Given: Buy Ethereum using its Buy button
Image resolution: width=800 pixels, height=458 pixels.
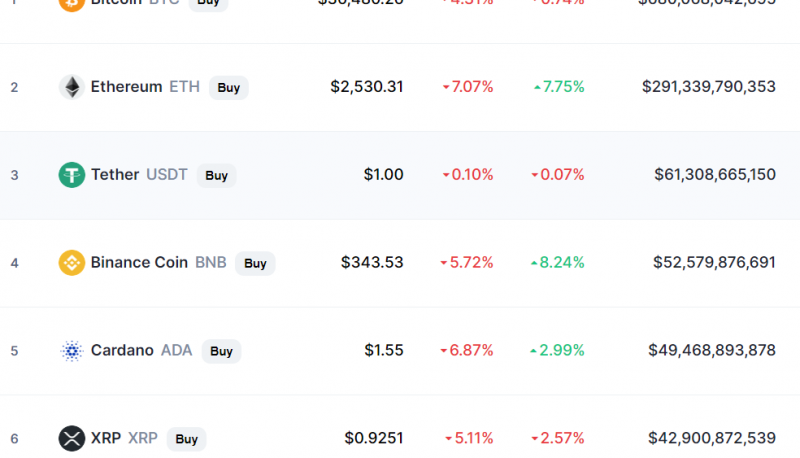Looking at the screenshot, I should point(229,87).
